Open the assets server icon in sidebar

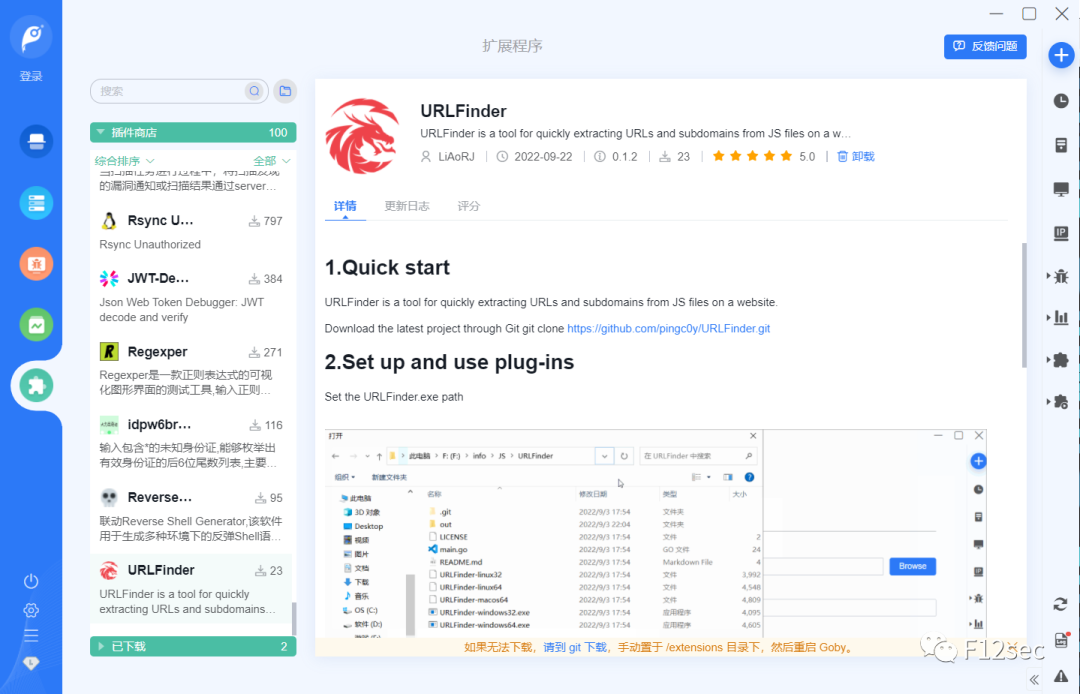pyautogui.click(x=36, y=203)
